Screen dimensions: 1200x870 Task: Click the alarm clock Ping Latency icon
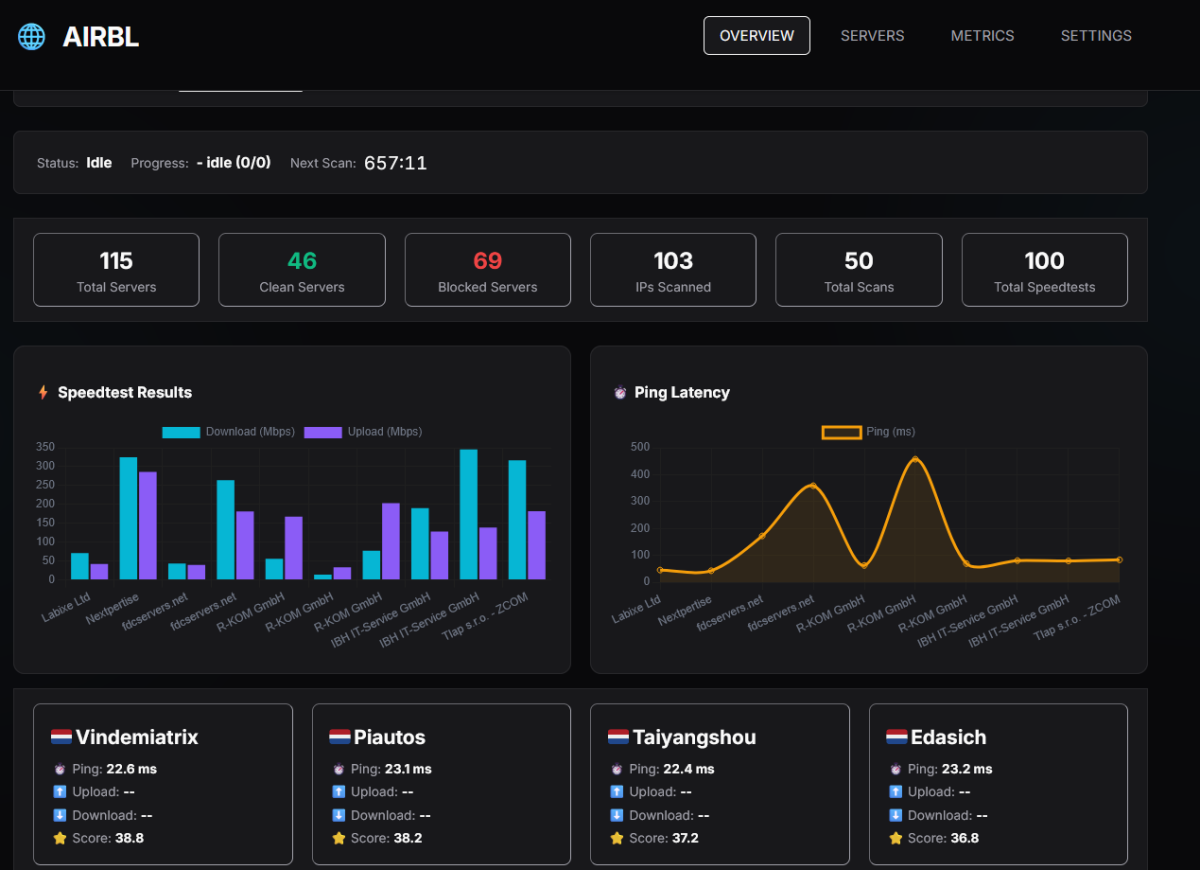coord(620,393)
